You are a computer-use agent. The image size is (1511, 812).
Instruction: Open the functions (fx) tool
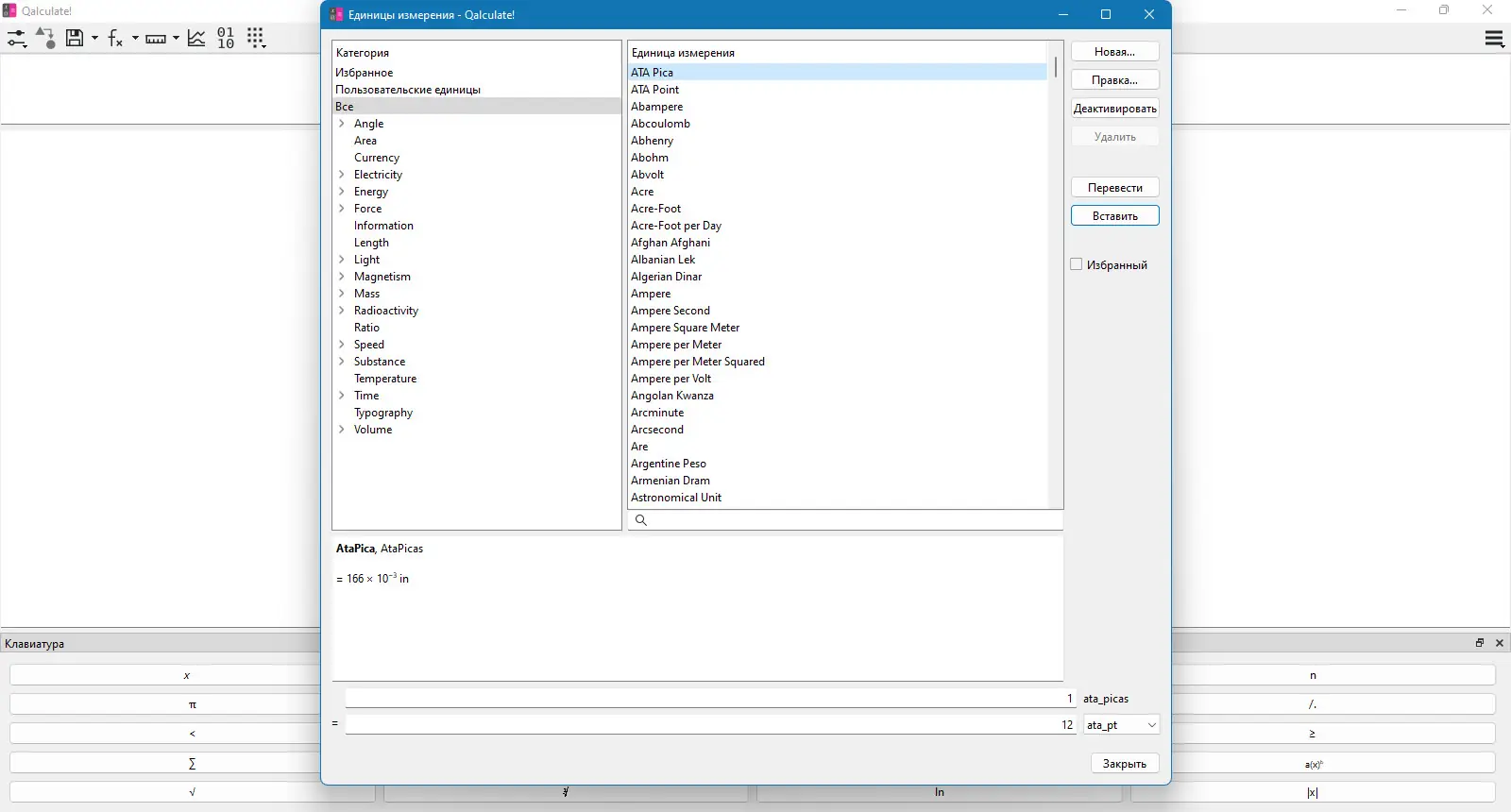click(x=115, y=38)
